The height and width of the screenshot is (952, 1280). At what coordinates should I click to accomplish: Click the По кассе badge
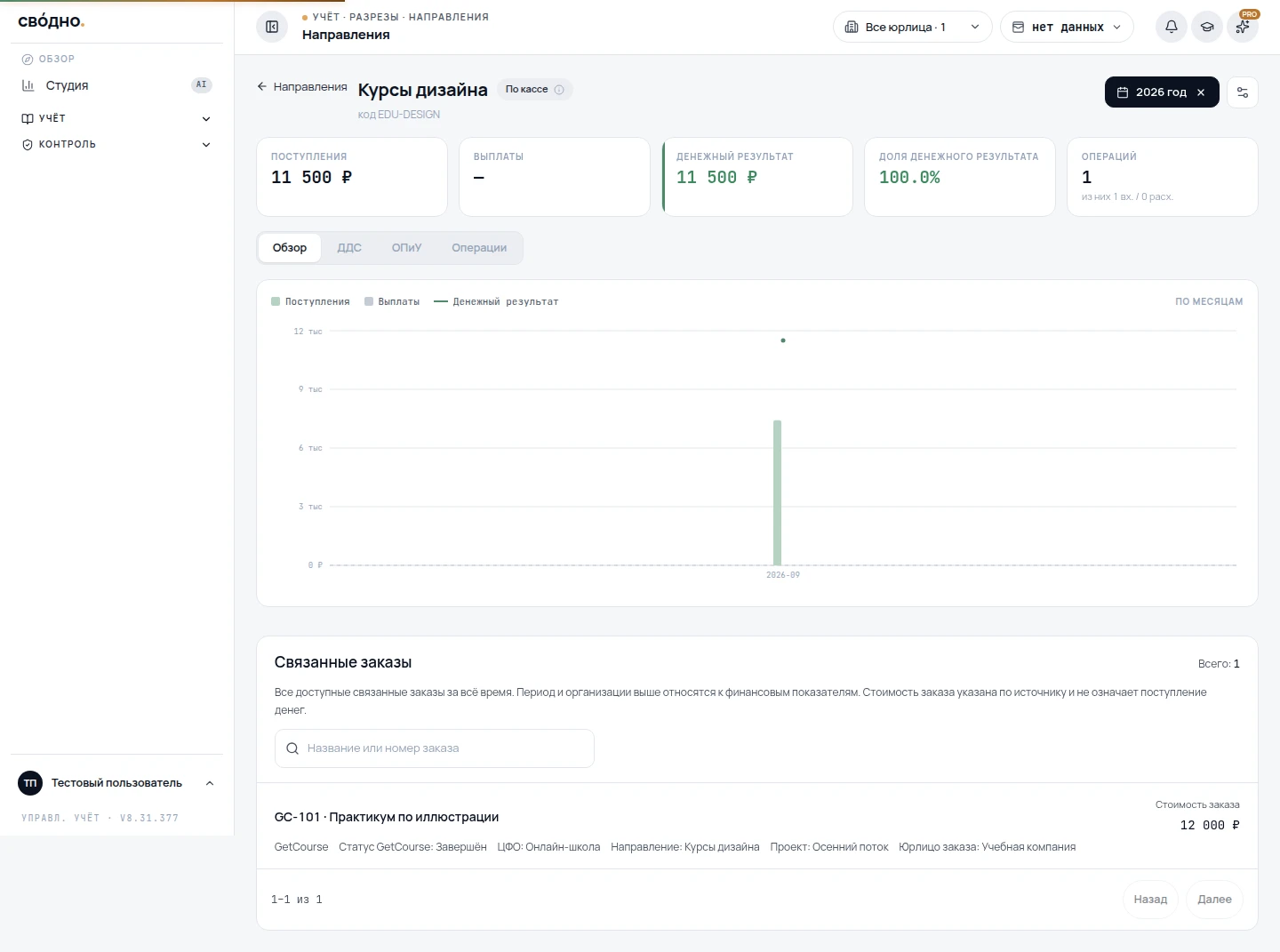click(534, 90)
